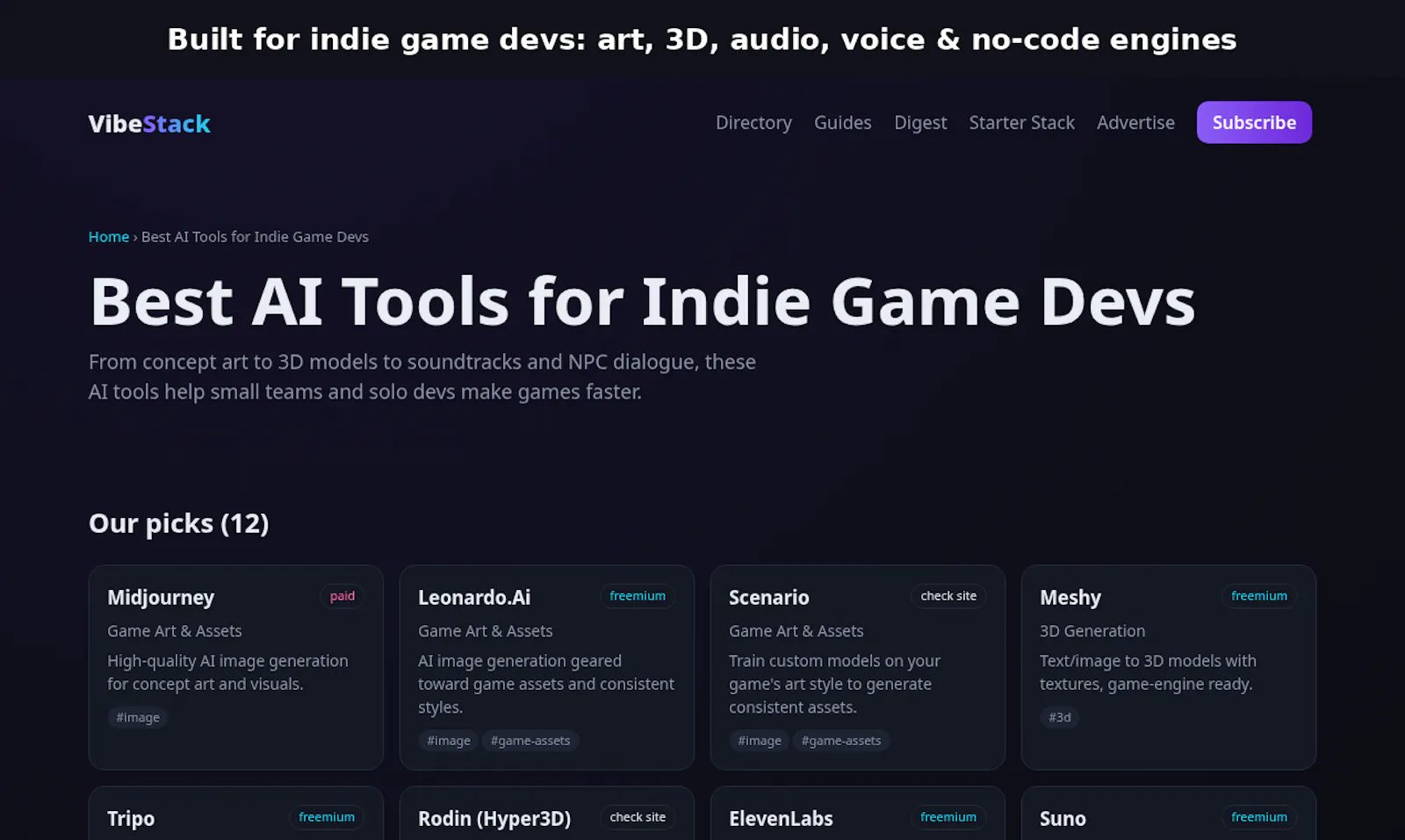Screen dimensions: 1405x840
Task: Click 'Game Art & Assets' on Midjourney card
Action: click(175, 631)
